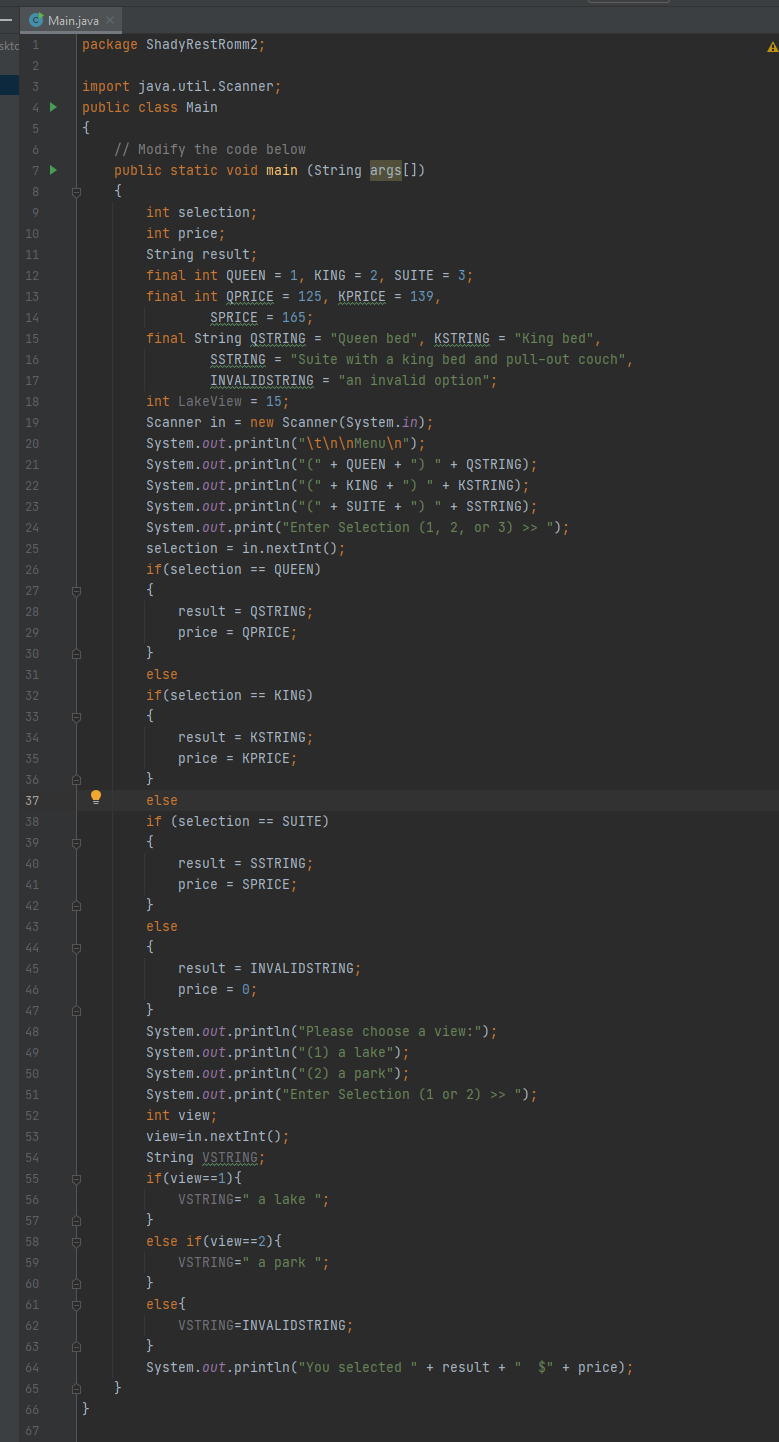Collapse the QUEEN if-block at line 27
This screenshot has height=1442, width=779.
coord(76,590)
